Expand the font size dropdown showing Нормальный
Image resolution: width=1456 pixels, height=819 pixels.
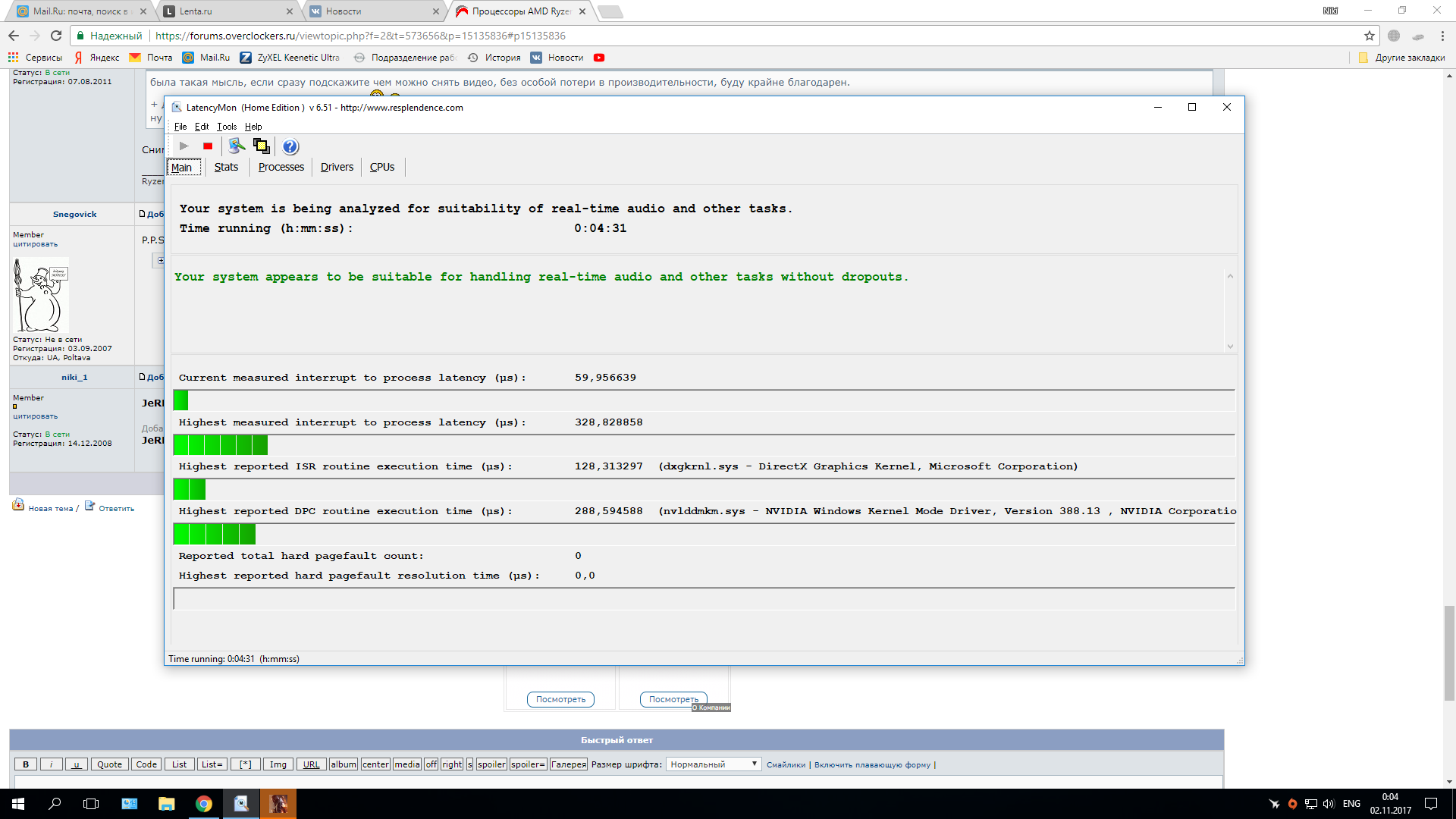coord(713,764)
